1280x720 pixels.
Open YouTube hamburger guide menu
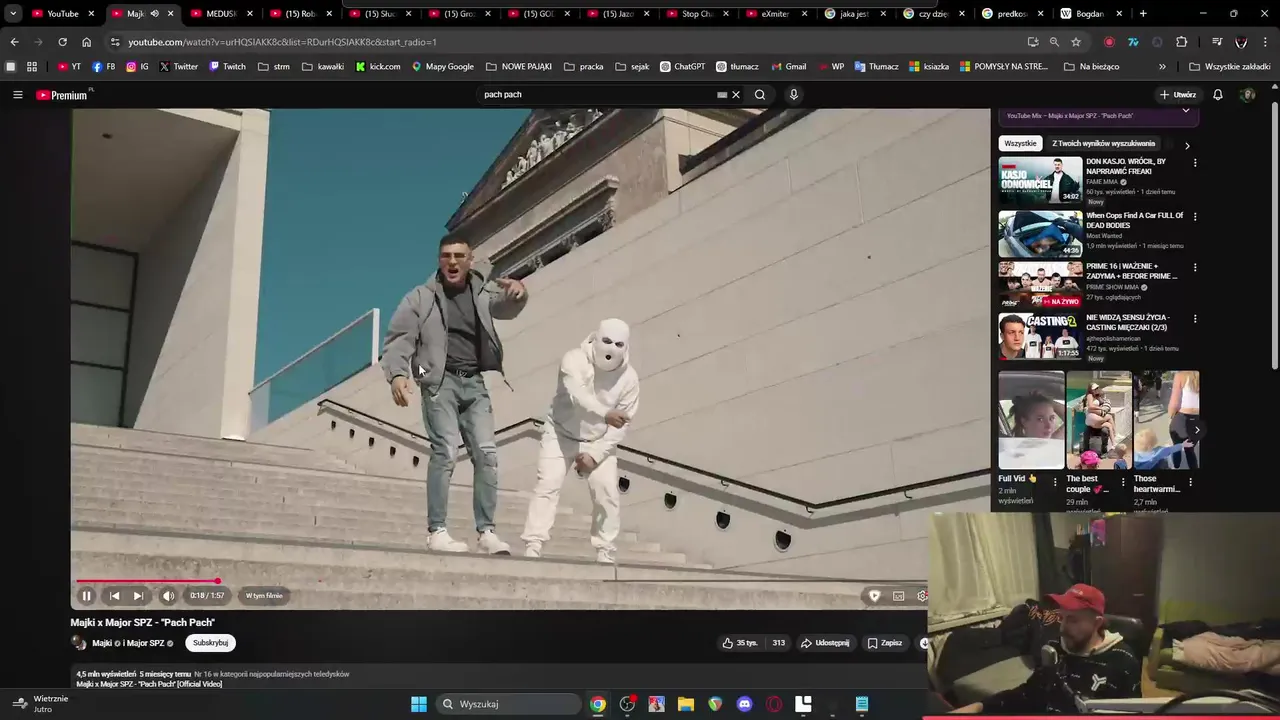point(17,95)
